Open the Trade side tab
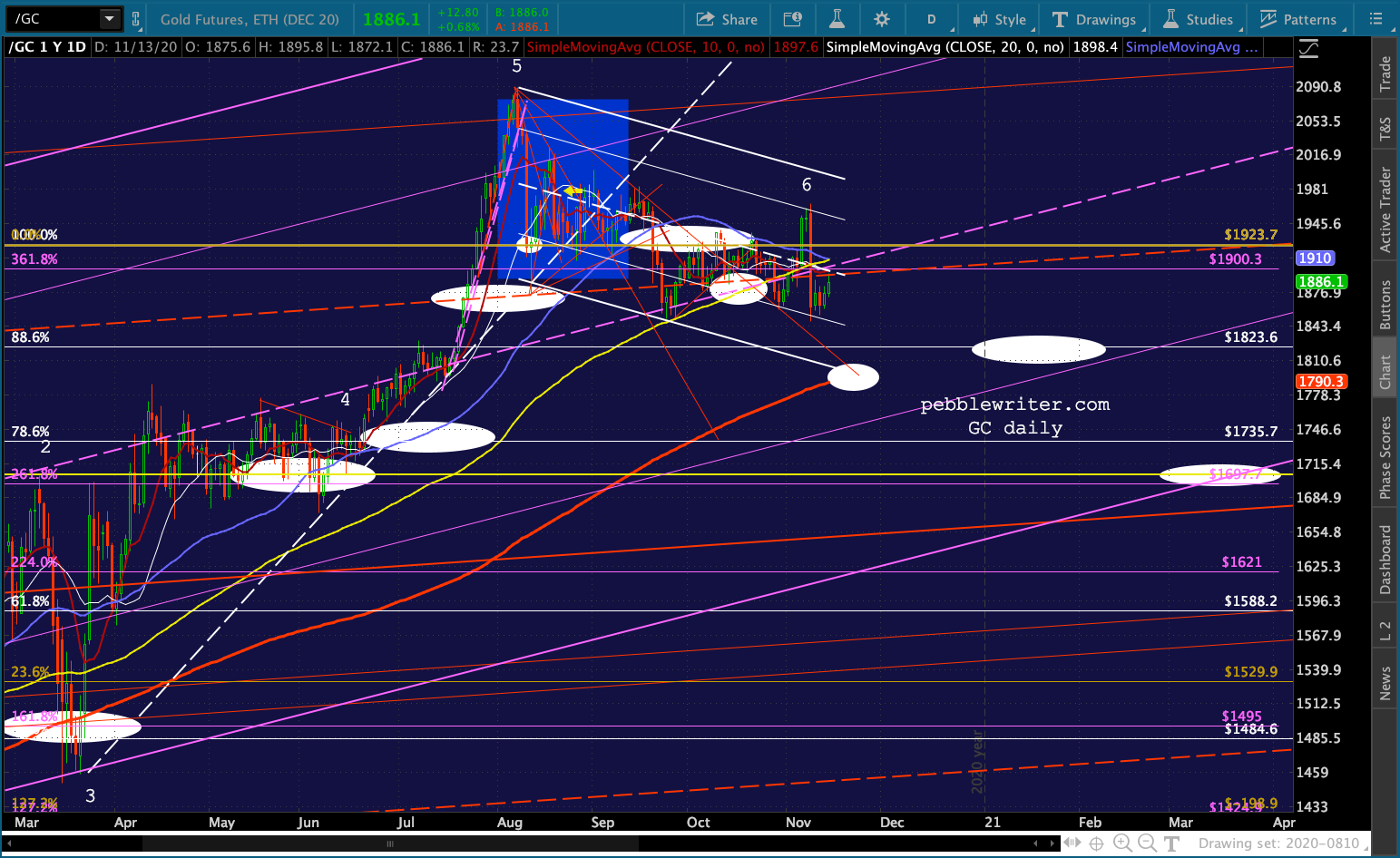The width and height of the screenshot is (1400, 858). (1385, 74)
